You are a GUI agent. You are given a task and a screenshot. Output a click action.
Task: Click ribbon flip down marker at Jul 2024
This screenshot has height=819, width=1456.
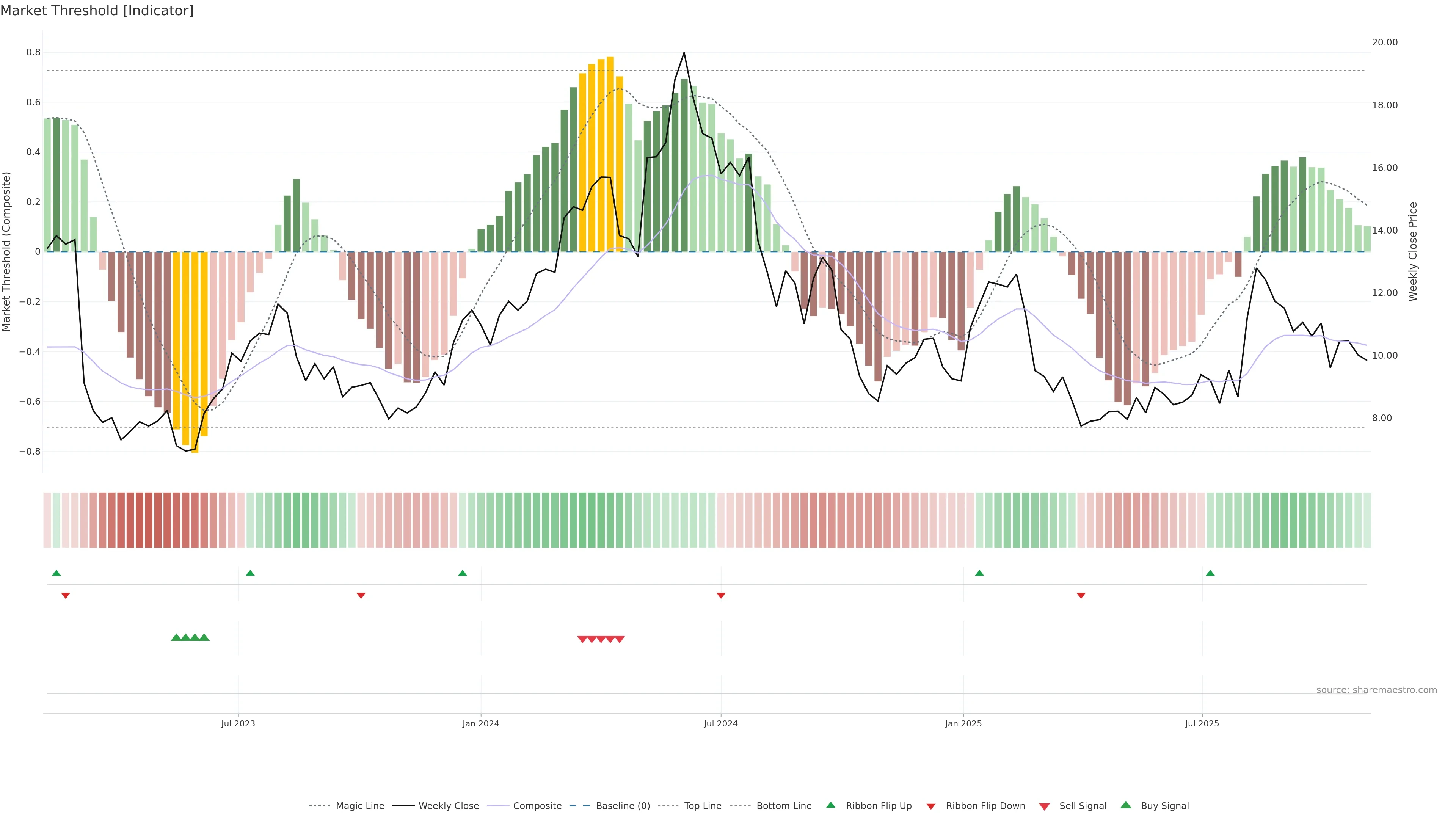click(721, 595)
